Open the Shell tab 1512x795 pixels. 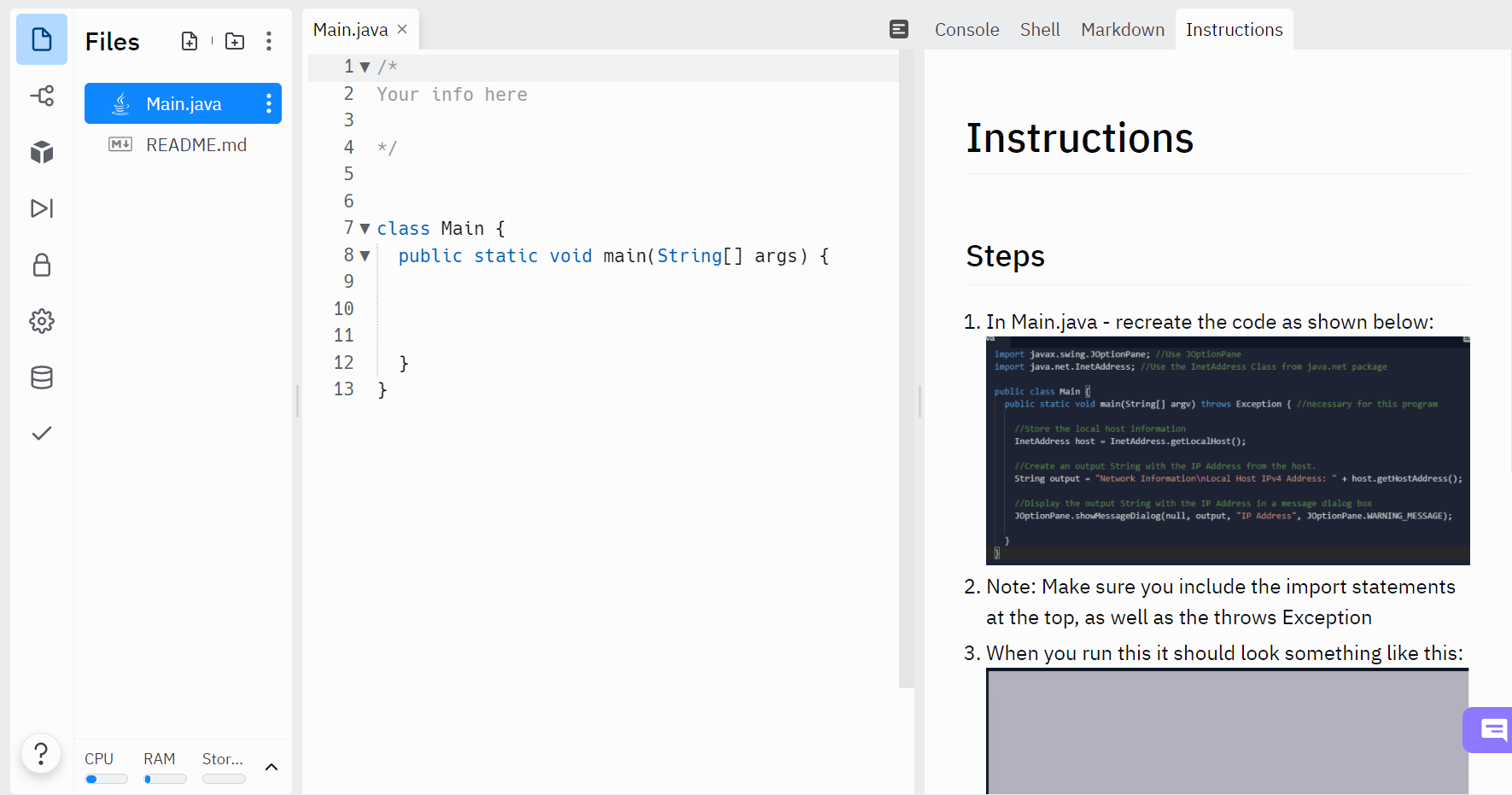coord(1040,29)
